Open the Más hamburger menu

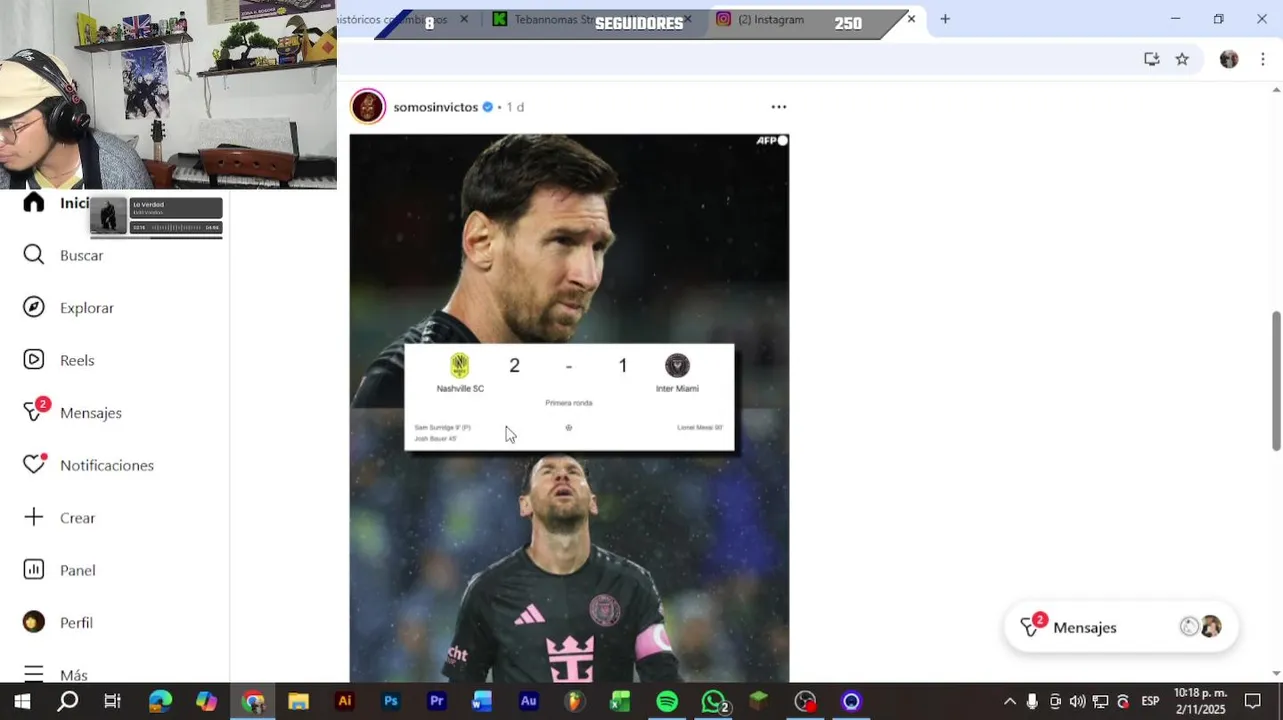pos(34,674)
